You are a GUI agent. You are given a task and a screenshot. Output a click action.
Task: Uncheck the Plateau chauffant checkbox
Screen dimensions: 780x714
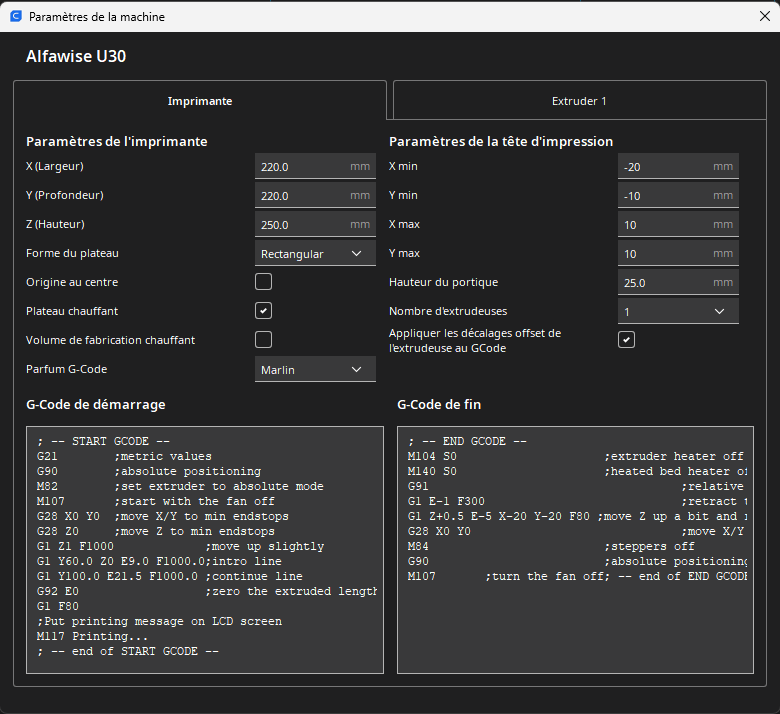point(263,311)
